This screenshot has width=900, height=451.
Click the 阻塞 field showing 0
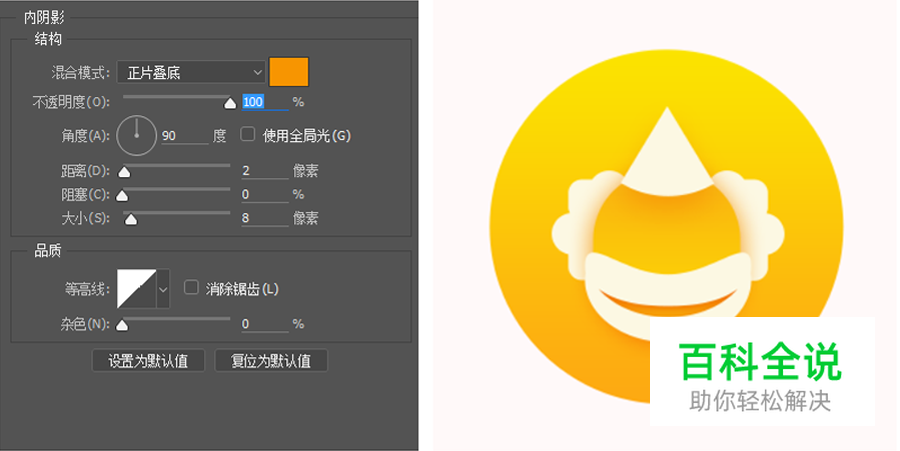[x=265, y=195]
